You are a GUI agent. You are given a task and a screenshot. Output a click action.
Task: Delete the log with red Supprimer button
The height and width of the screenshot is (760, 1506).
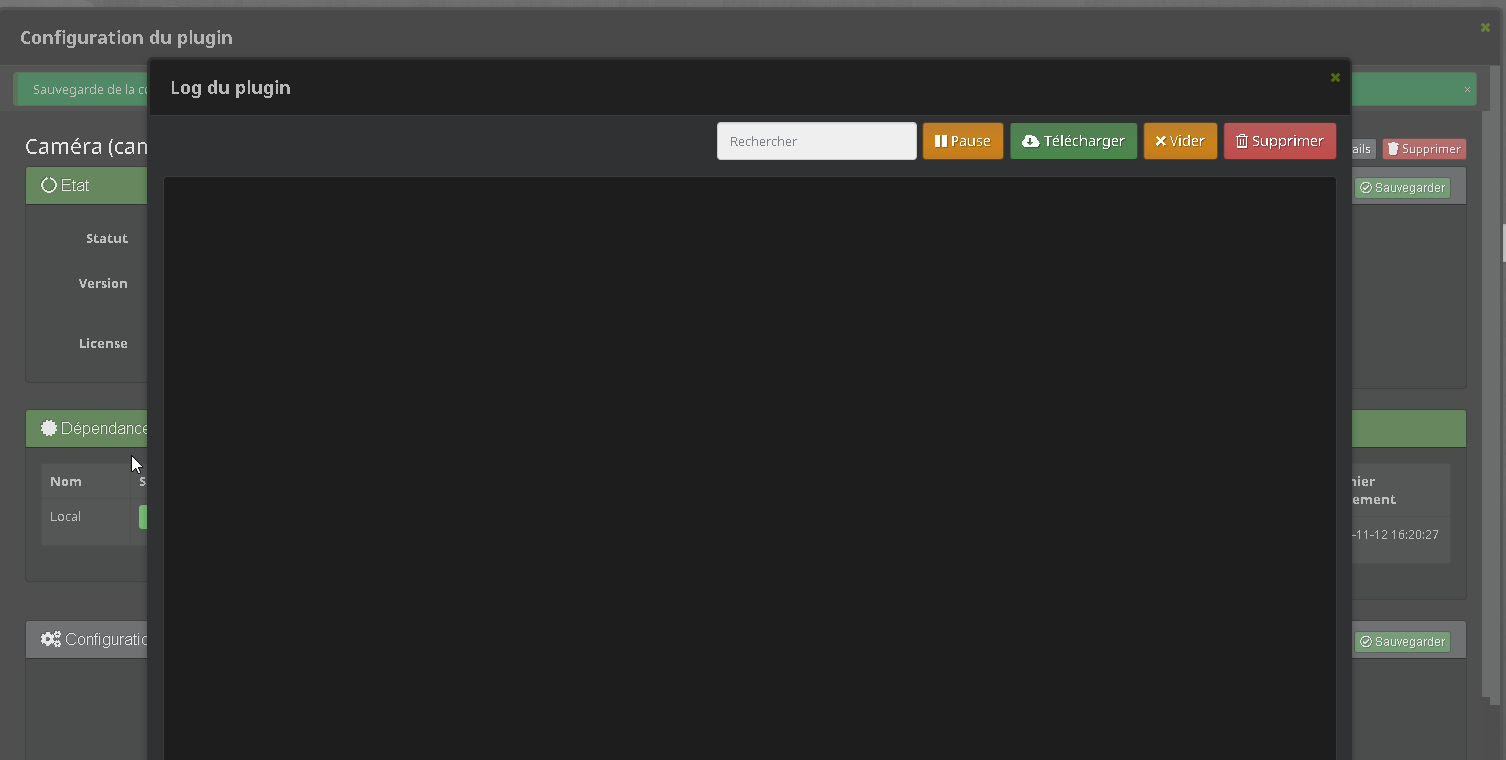point(1279,141)
